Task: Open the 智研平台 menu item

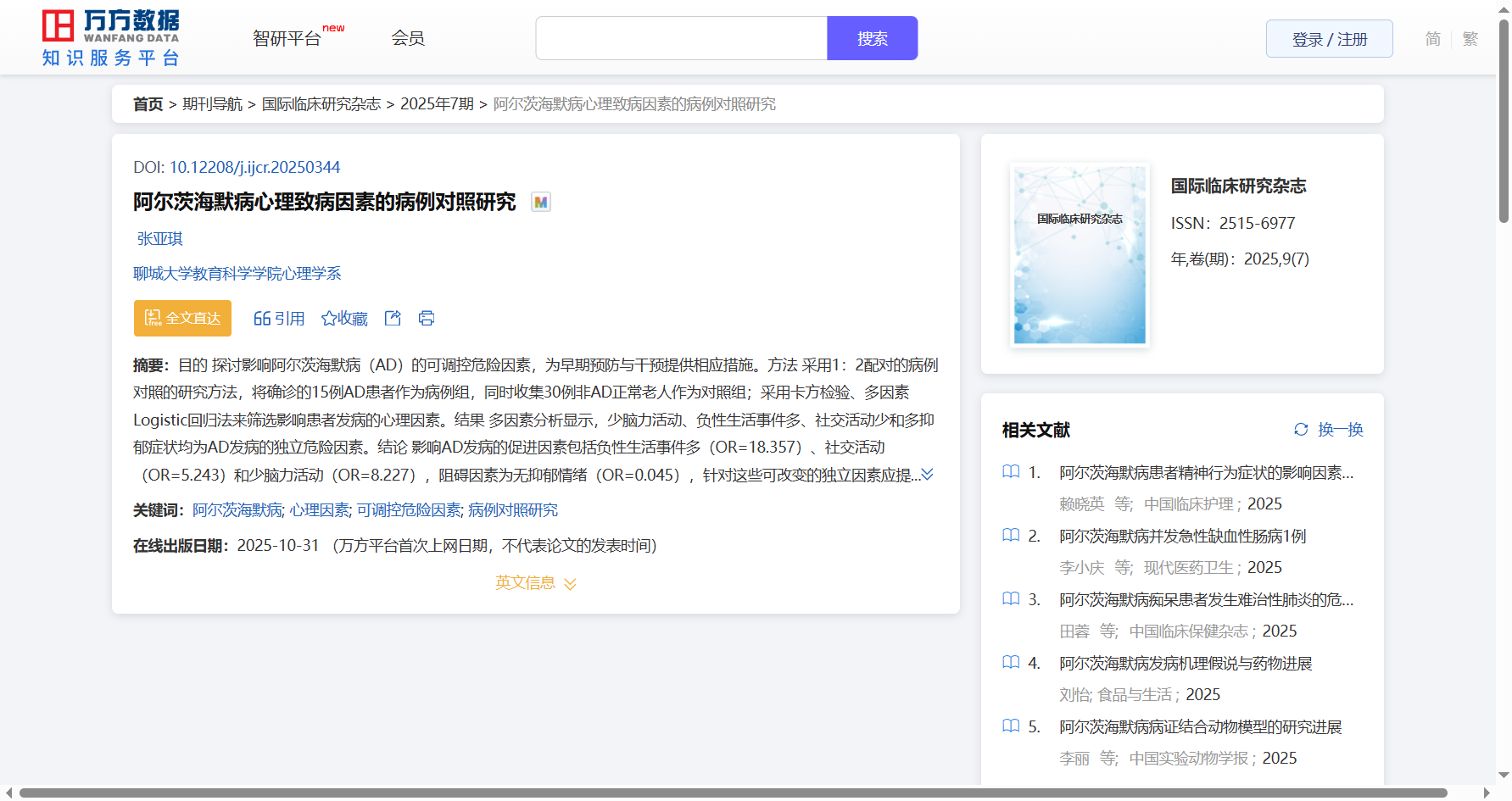Action: point(287,38)
